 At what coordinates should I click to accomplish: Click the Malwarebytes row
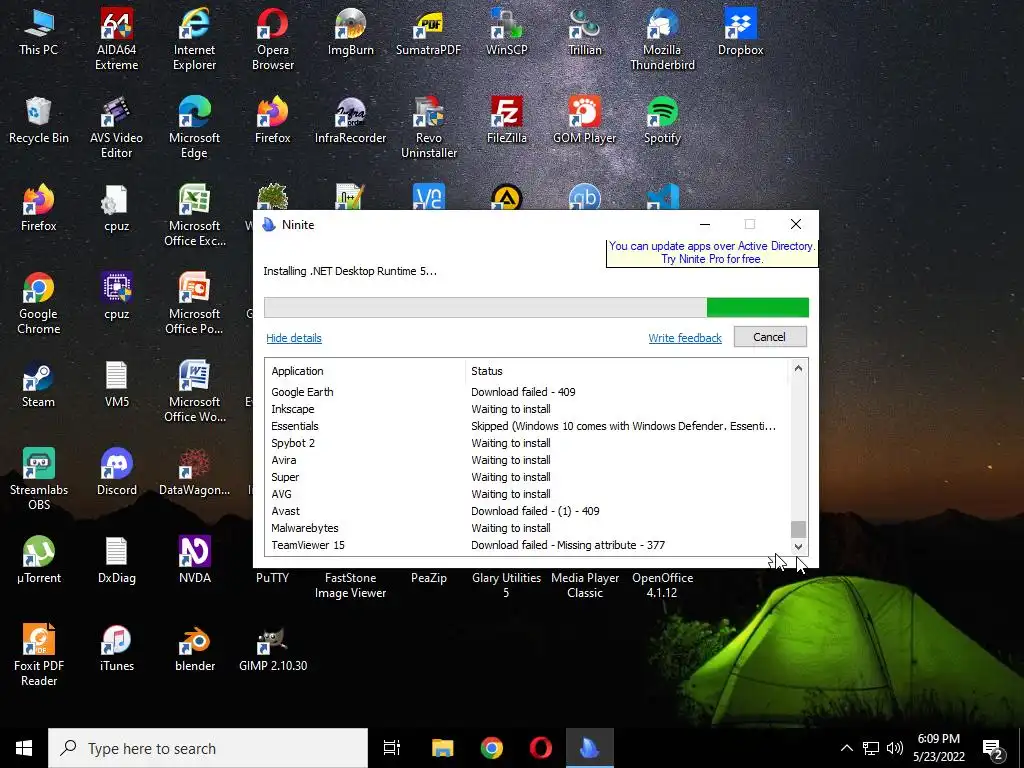(528, 528)
